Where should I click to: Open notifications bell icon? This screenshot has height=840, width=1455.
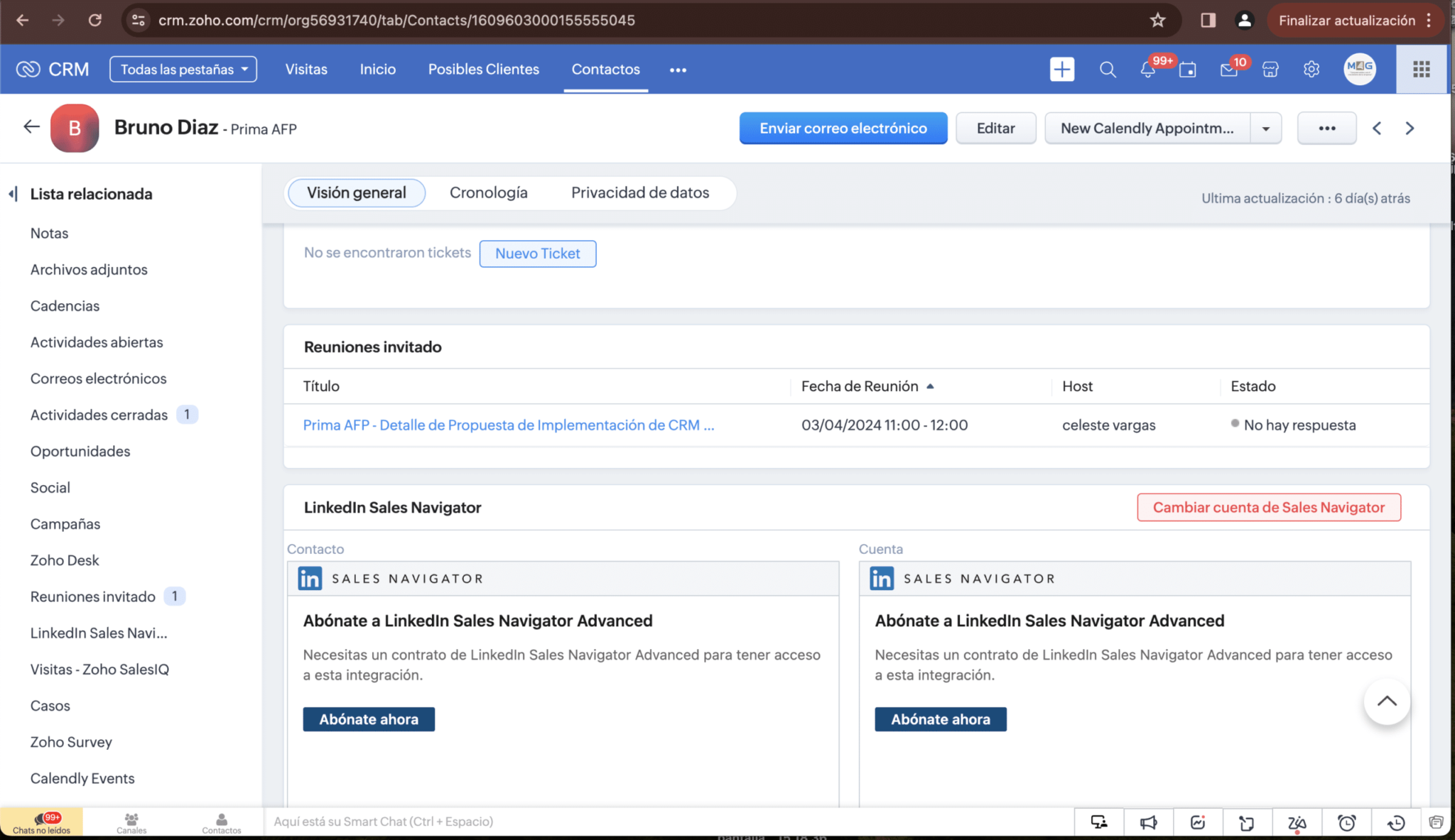coord(1147,70)
